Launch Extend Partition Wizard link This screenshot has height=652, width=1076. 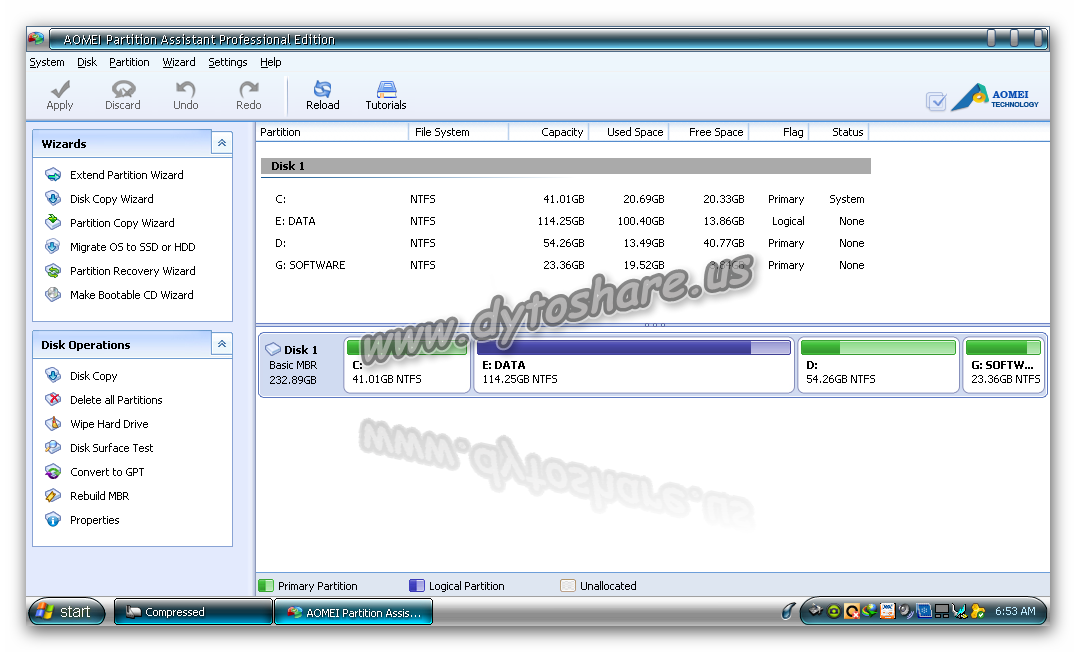(127, 175)
